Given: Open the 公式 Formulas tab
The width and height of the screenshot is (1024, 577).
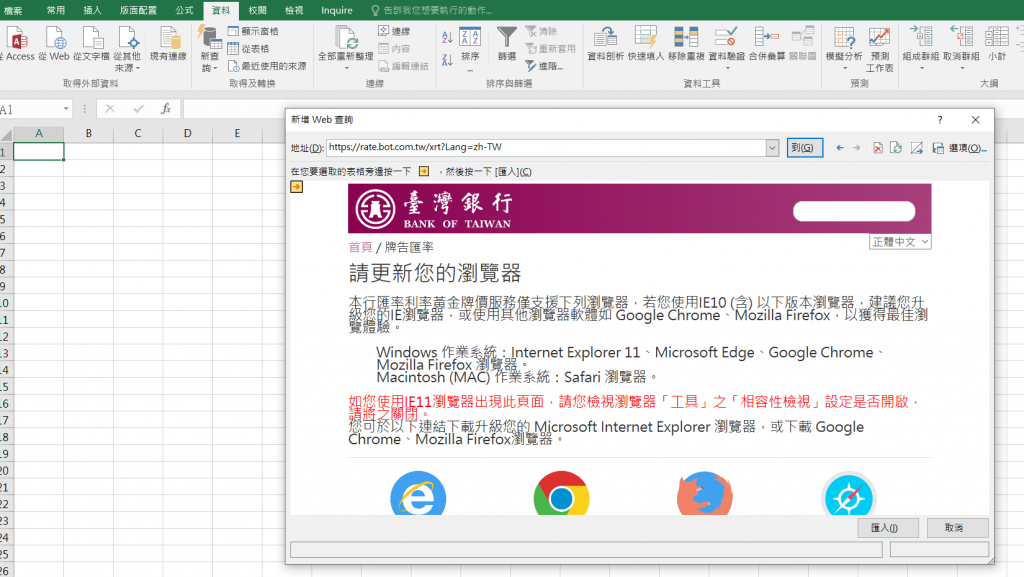Looking at the screenshot, I should pos(184,10).
